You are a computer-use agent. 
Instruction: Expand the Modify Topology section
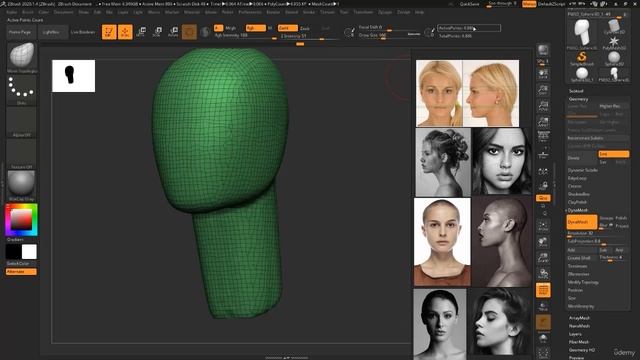[x=583, y=282]
